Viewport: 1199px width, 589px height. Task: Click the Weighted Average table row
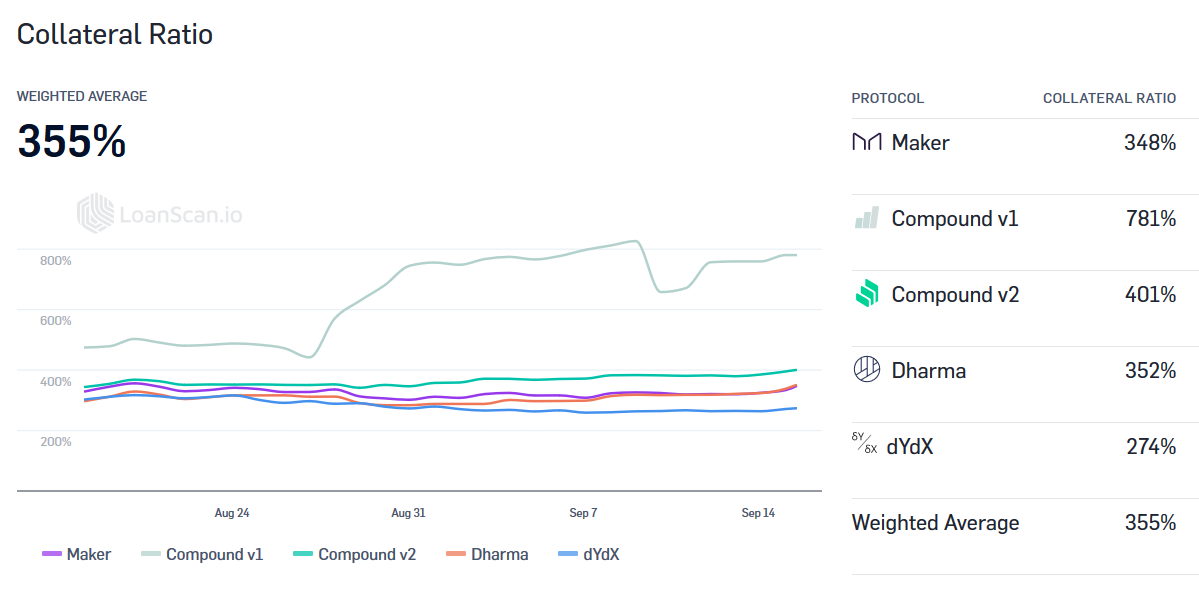tap(1013, 523)
